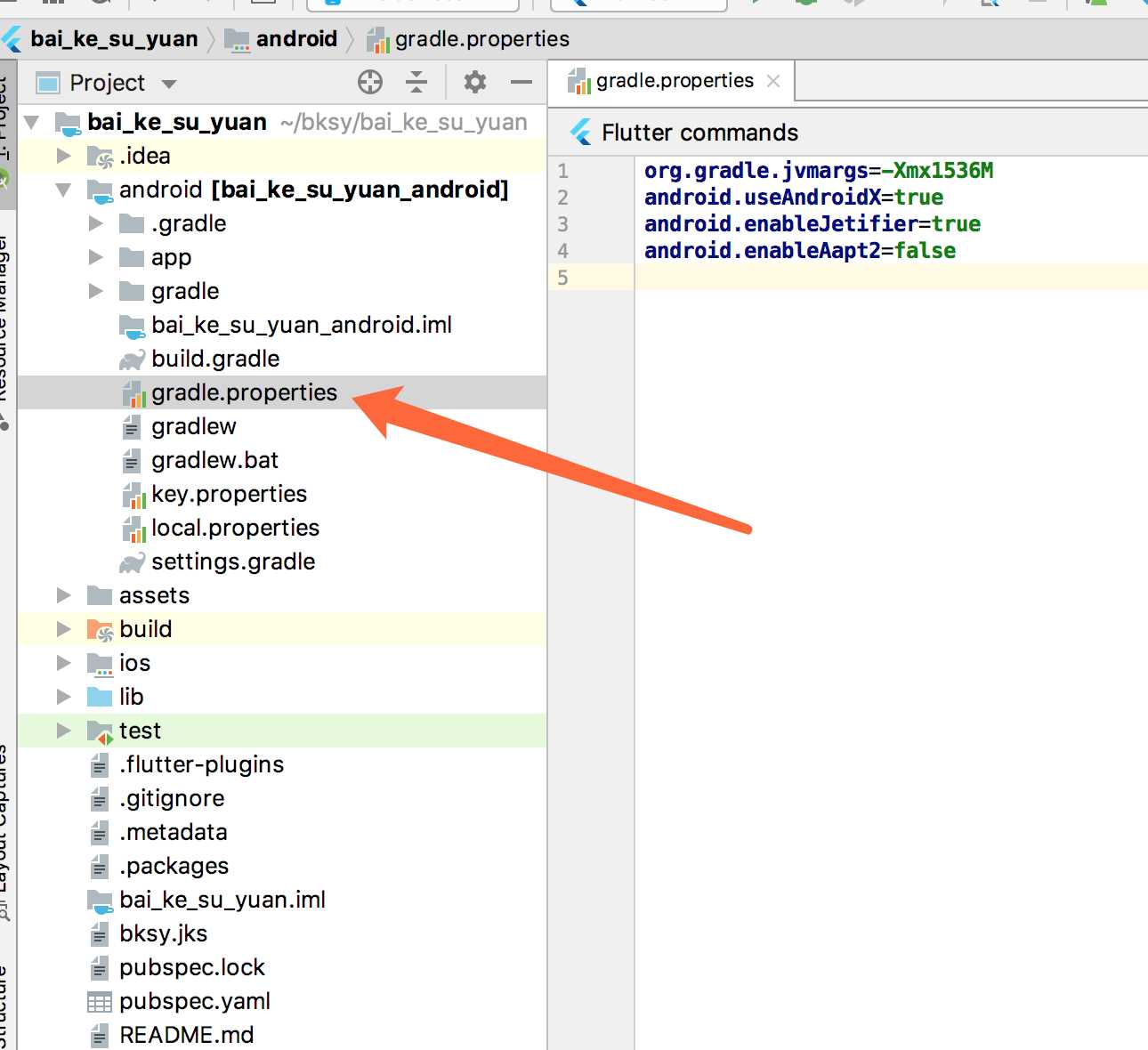Select the .flutter-plugins file
The height and width of the screenshot is (1050, 1148).
pos(202,764)
